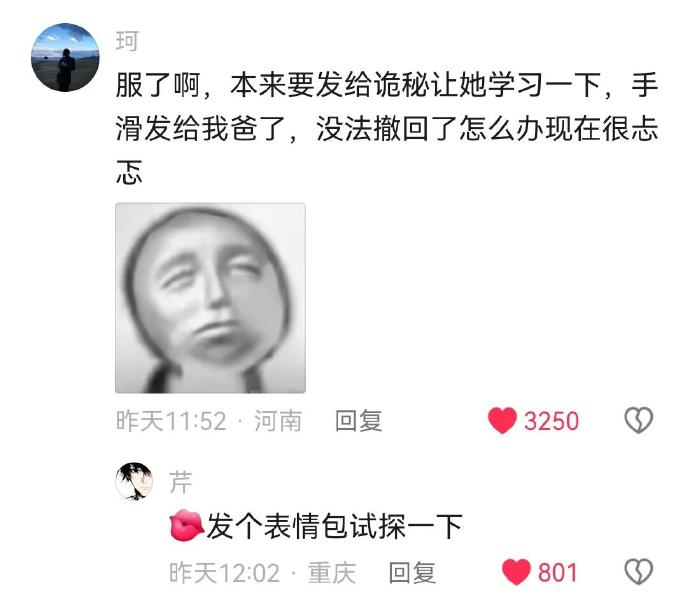690x595 pixels.
Task: Tap the 3250 like count
Action: click(x=551, y=421)
